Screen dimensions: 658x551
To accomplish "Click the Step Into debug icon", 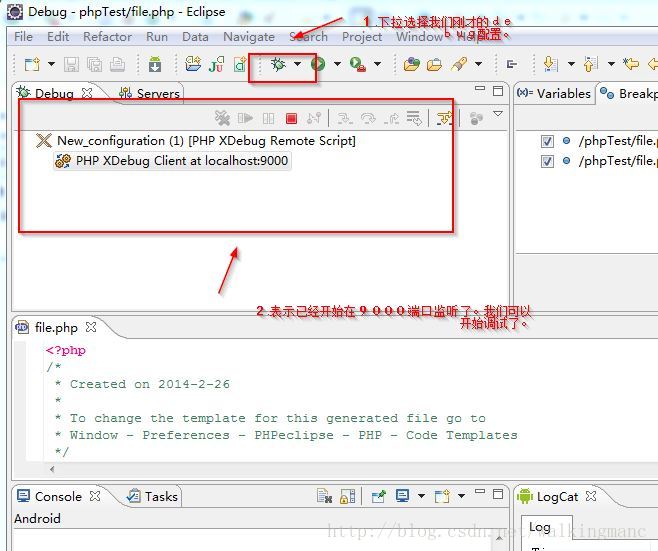I will (345, 119).
